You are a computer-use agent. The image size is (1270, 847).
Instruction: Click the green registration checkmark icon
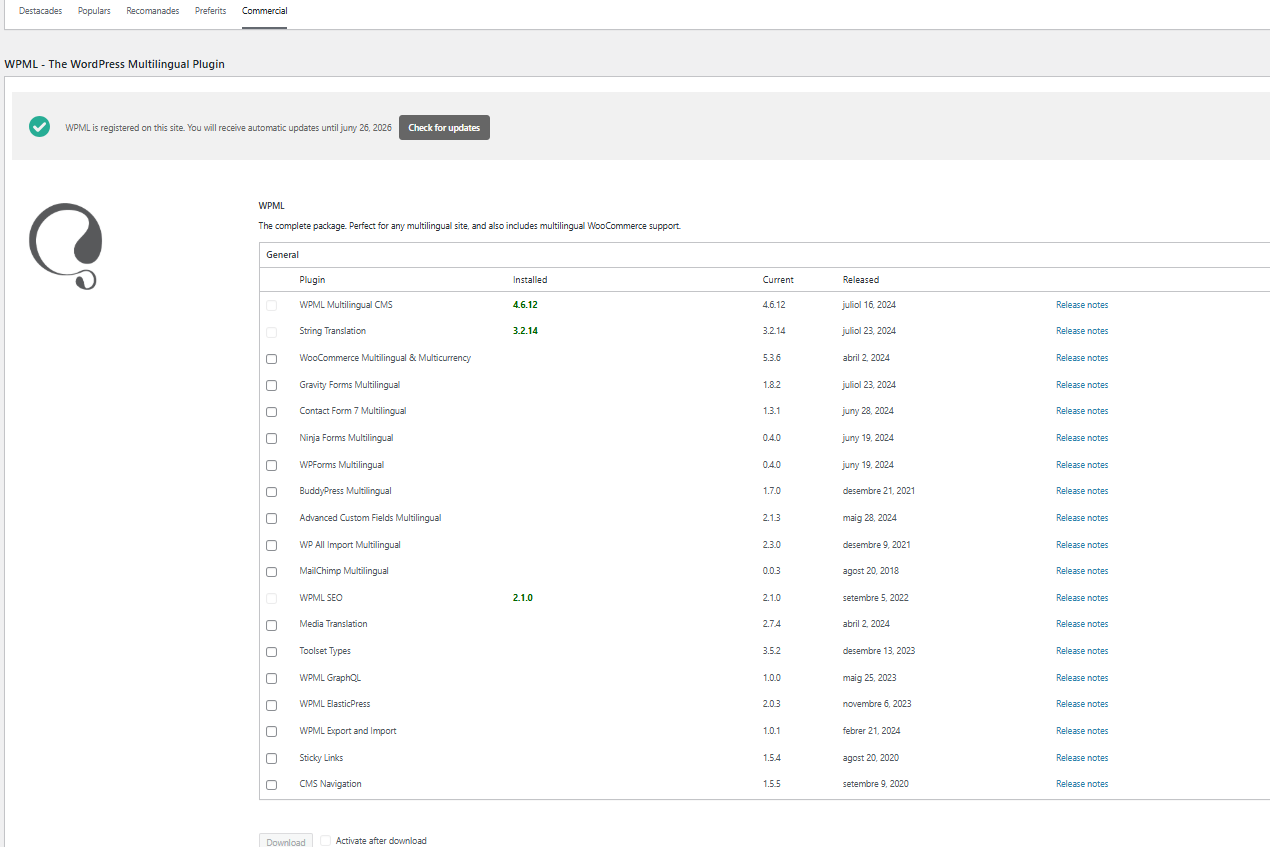40,127
